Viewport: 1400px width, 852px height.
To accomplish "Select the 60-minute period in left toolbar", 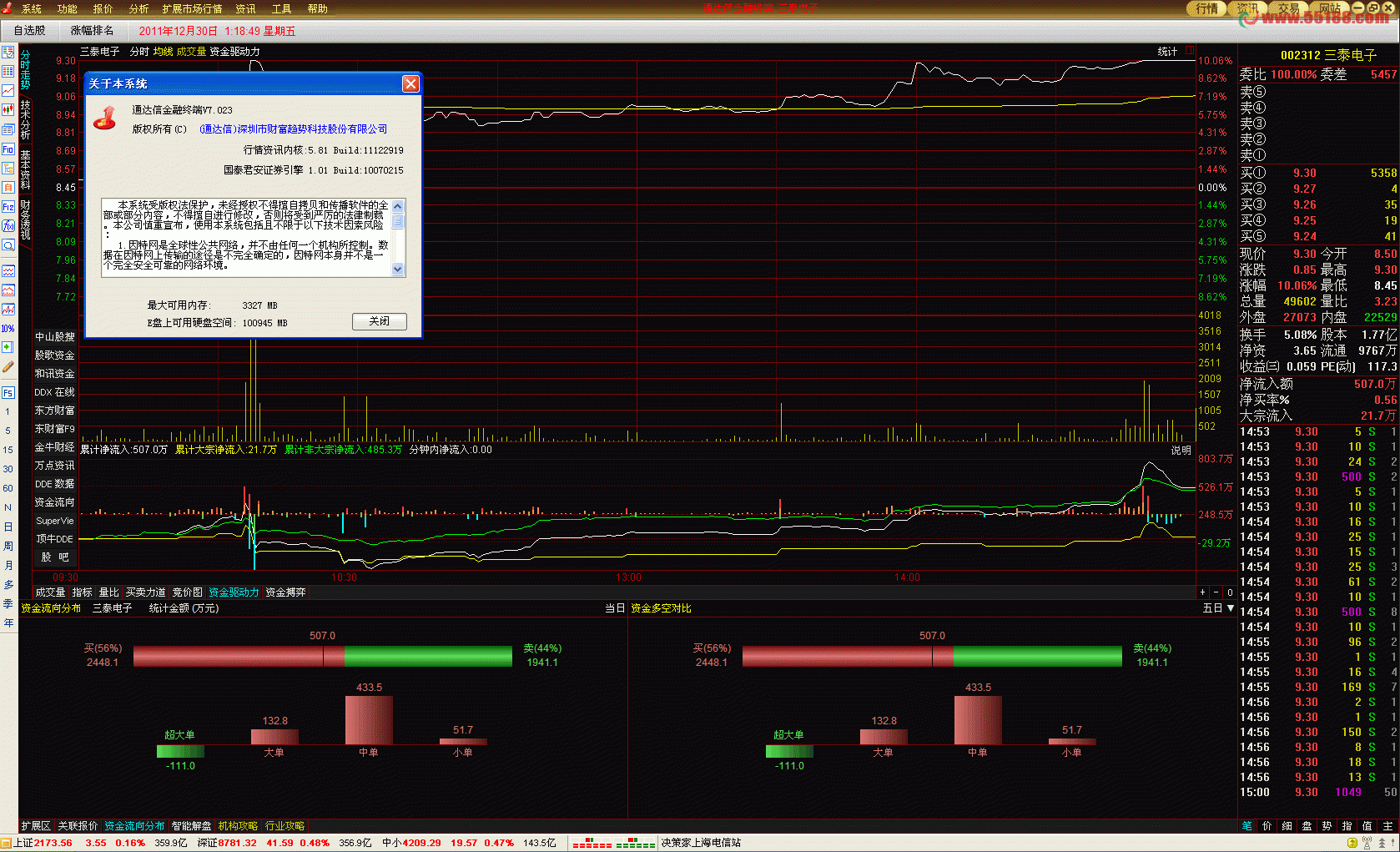I will (8, 488).
